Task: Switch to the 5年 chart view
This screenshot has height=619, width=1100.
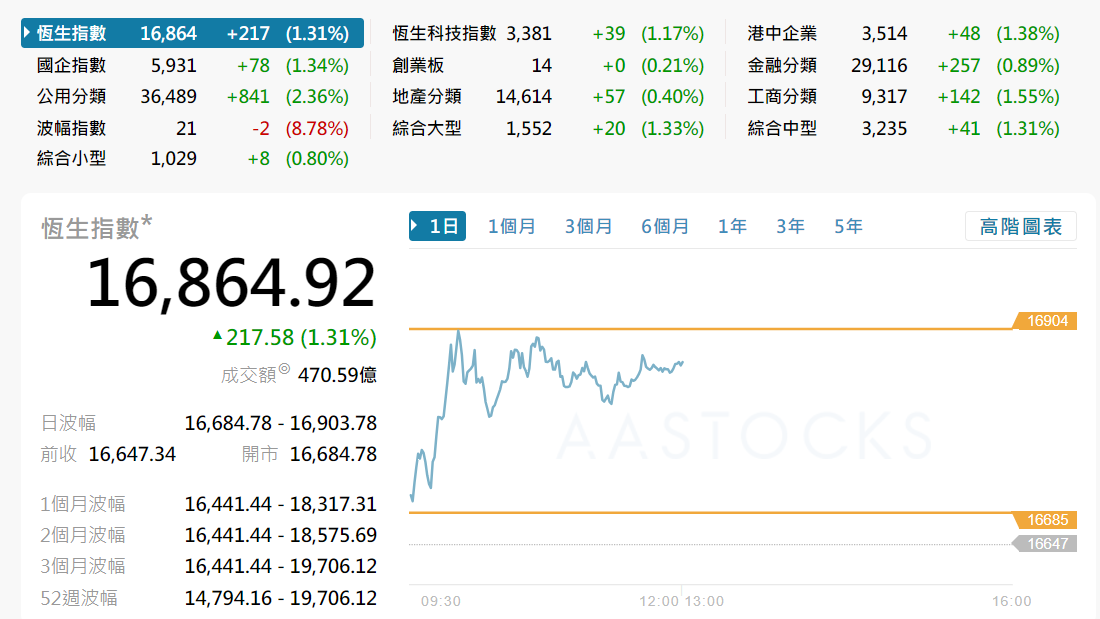Action: click(848, 227)
